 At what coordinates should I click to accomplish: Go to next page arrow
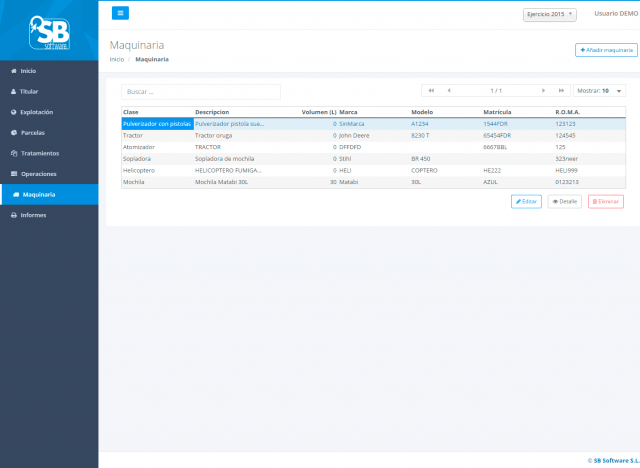coord(543,91)
